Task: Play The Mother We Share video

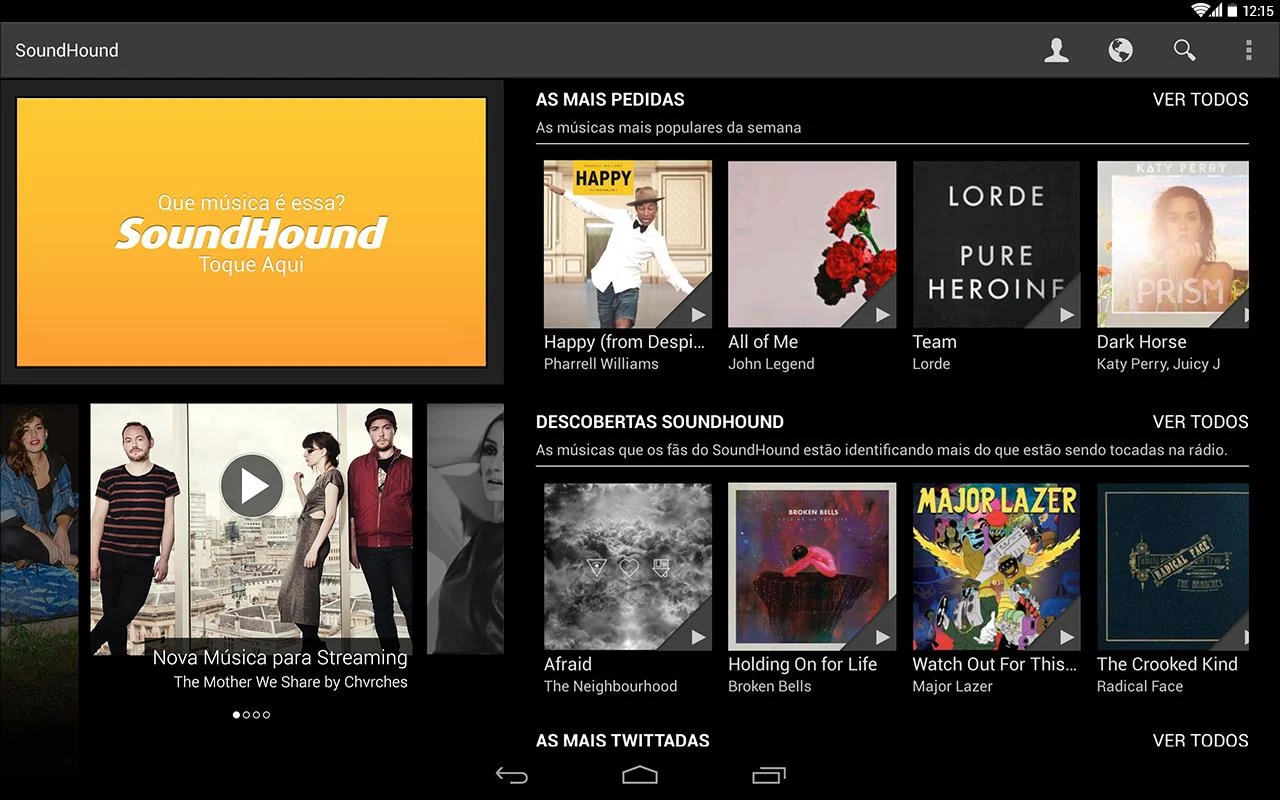Action: [x=251, y=485]
